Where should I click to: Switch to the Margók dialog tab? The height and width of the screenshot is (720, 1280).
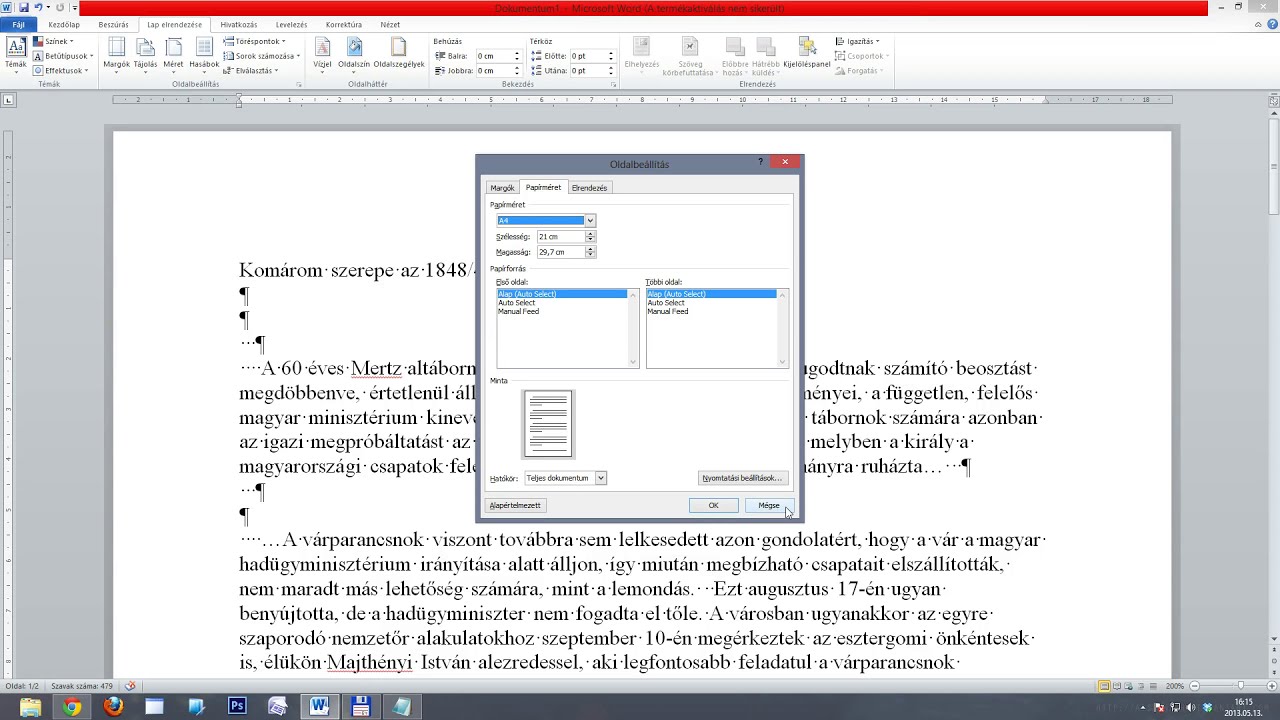click(502, 188)
